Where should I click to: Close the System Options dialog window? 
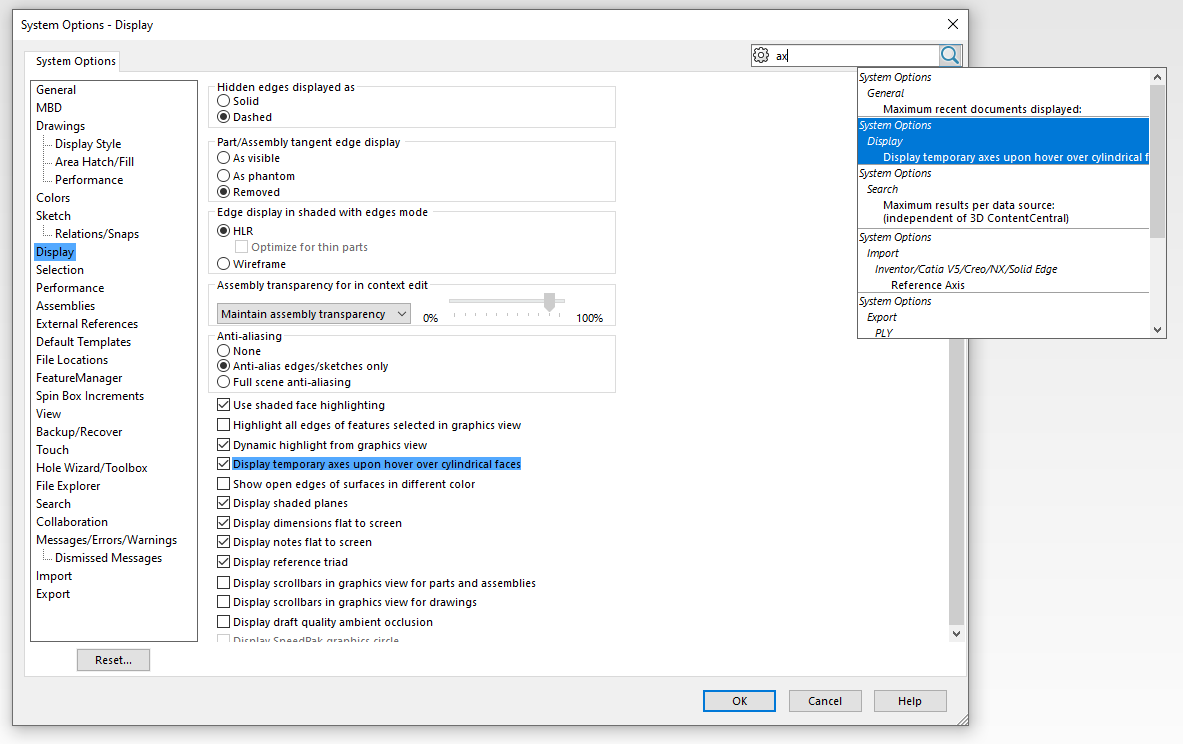pos(952,24)
